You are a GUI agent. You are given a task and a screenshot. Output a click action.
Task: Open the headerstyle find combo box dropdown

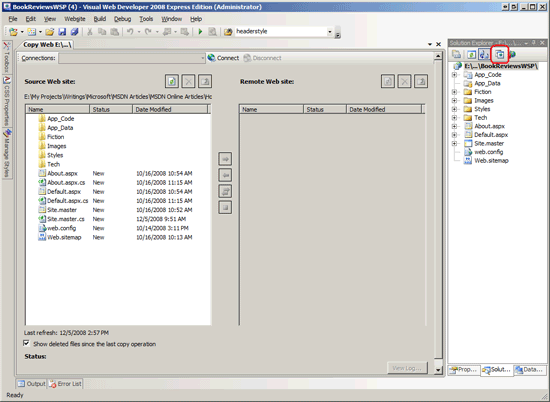(x=329, y=32)
